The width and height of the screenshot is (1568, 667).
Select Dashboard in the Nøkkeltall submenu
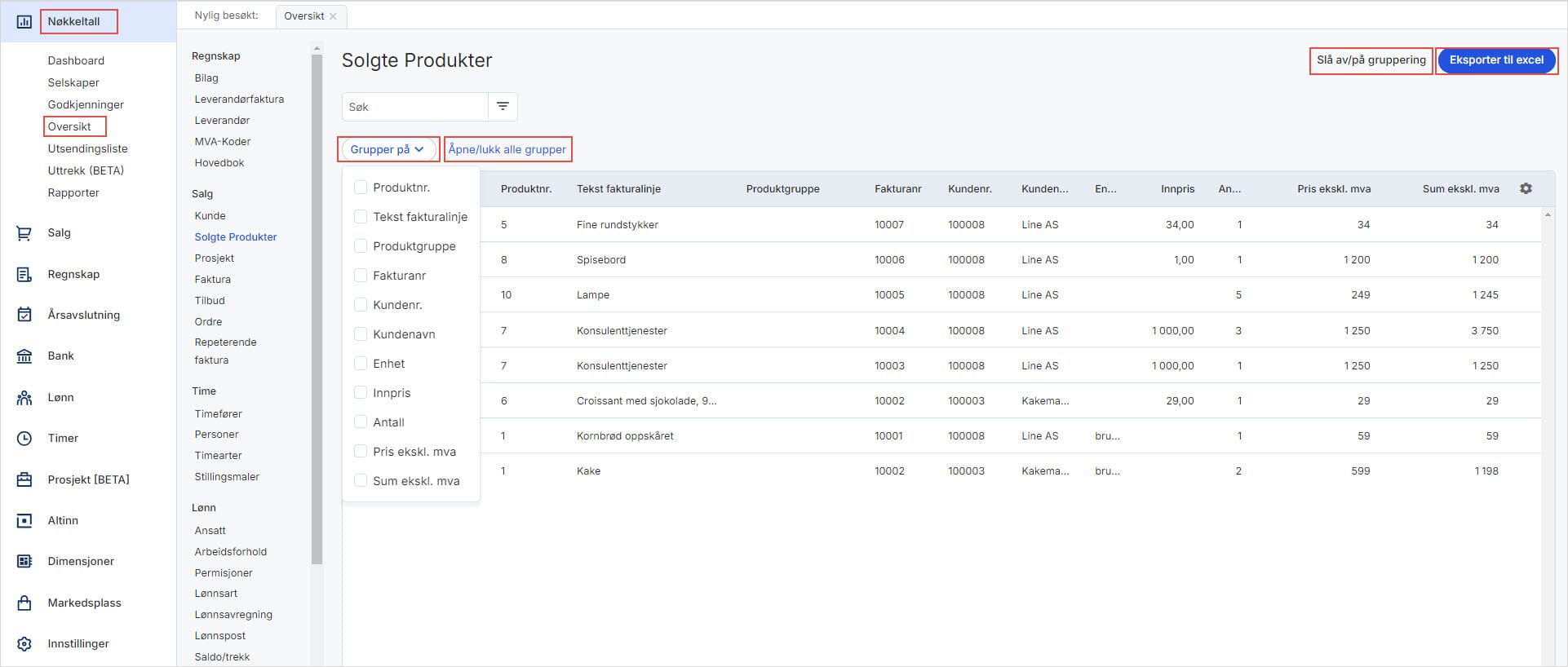click(76, 60)
